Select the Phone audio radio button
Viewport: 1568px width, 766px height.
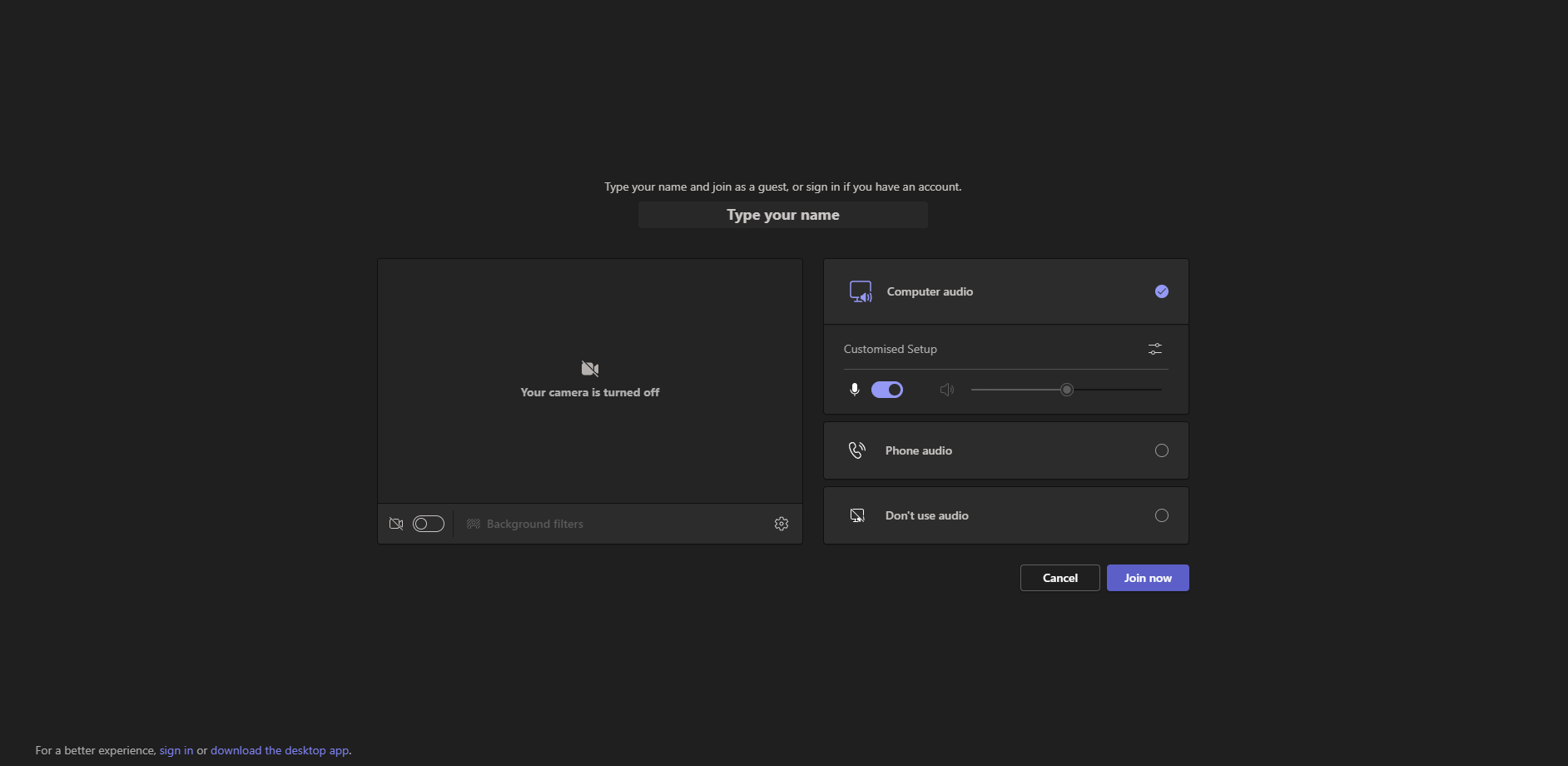point(1161,450)
